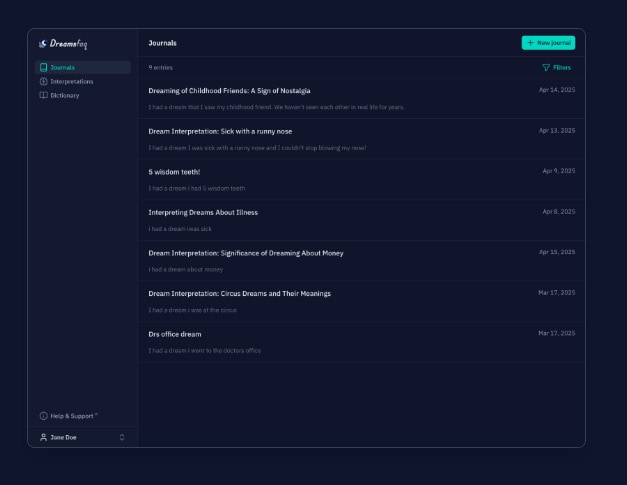627x485 pixels.
Task: Click the Journals book icon in sidebar
Action: pos(43,68)
